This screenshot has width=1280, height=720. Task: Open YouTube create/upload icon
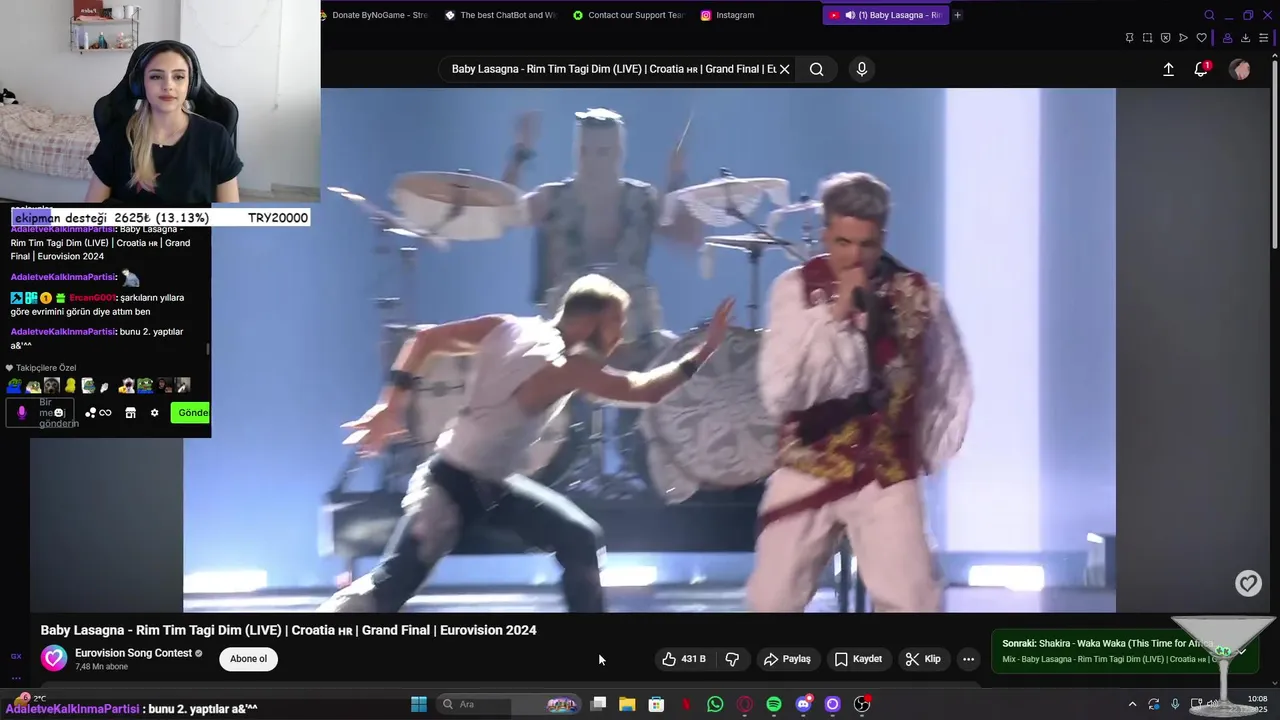tap(1168, 69)
